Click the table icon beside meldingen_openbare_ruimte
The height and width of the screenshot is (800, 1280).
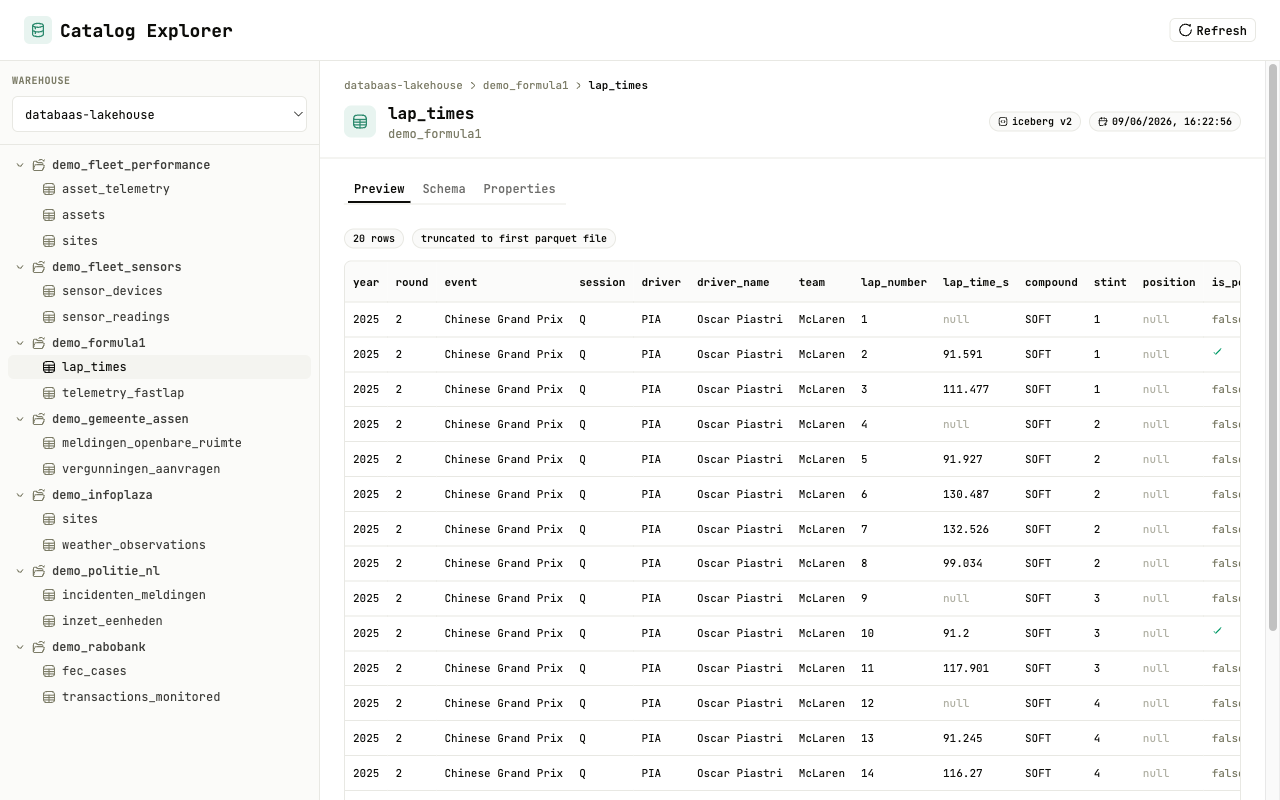tap(49, 443)
